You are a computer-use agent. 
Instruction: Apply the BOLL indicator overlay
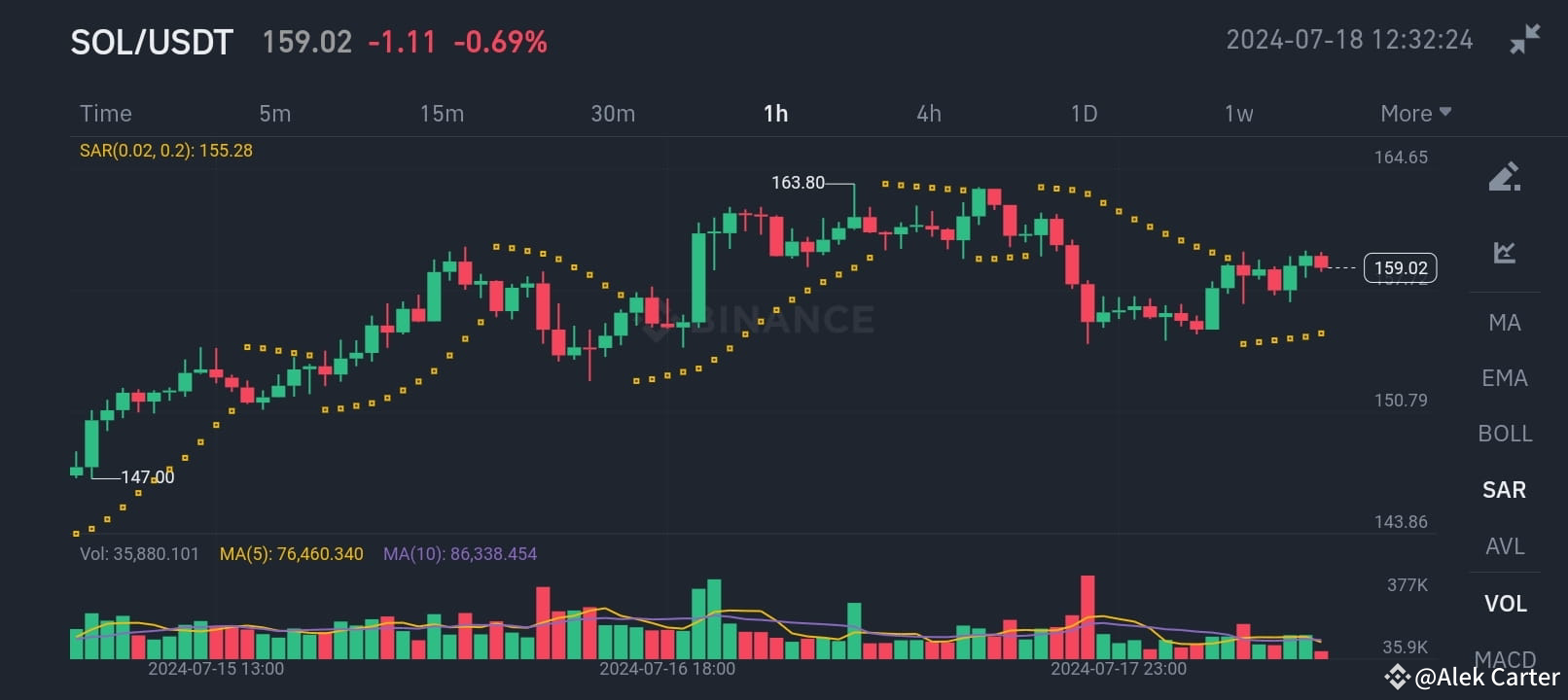[x=1504, y=434]
